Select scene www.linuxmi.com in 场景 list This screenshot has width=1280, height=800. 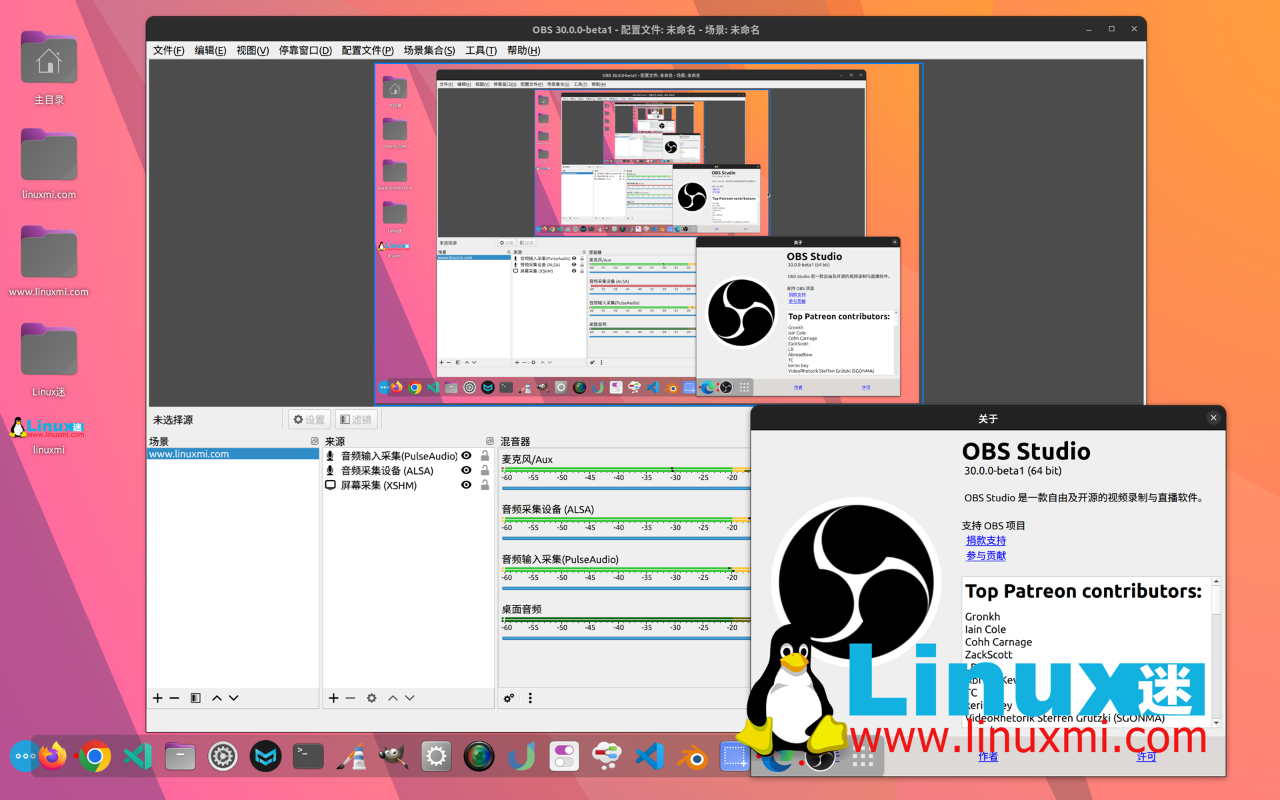[233, 454]
